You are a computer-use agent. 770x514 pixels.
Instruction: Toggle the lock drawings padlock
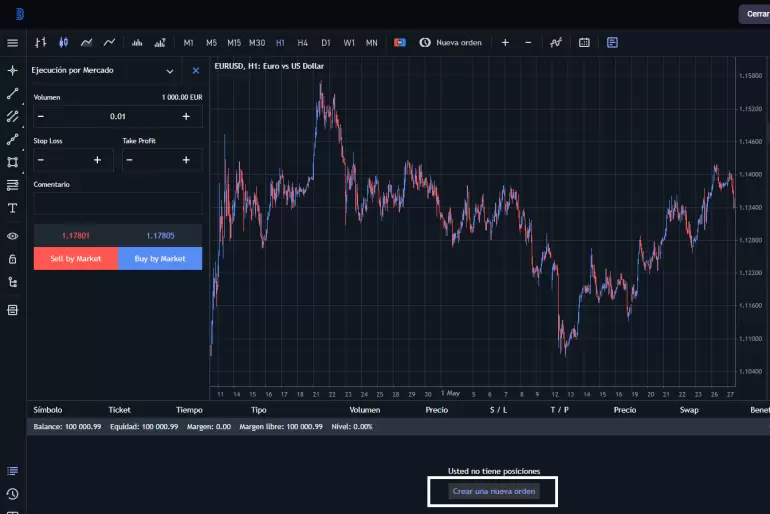(12, 259)
